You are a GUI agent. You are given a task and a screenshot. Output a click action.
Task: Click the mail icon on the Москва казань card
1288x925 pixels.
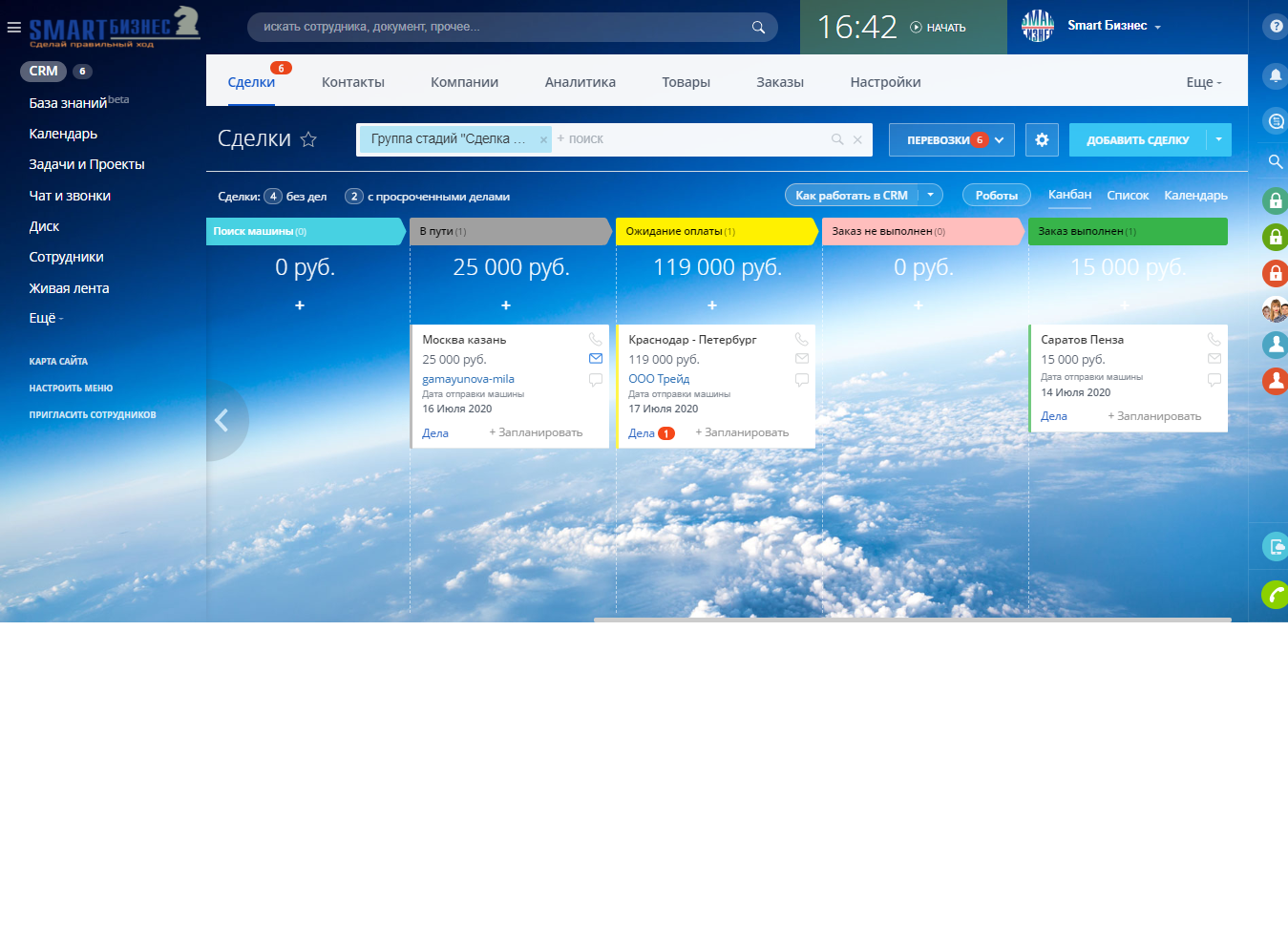point(595,359)
